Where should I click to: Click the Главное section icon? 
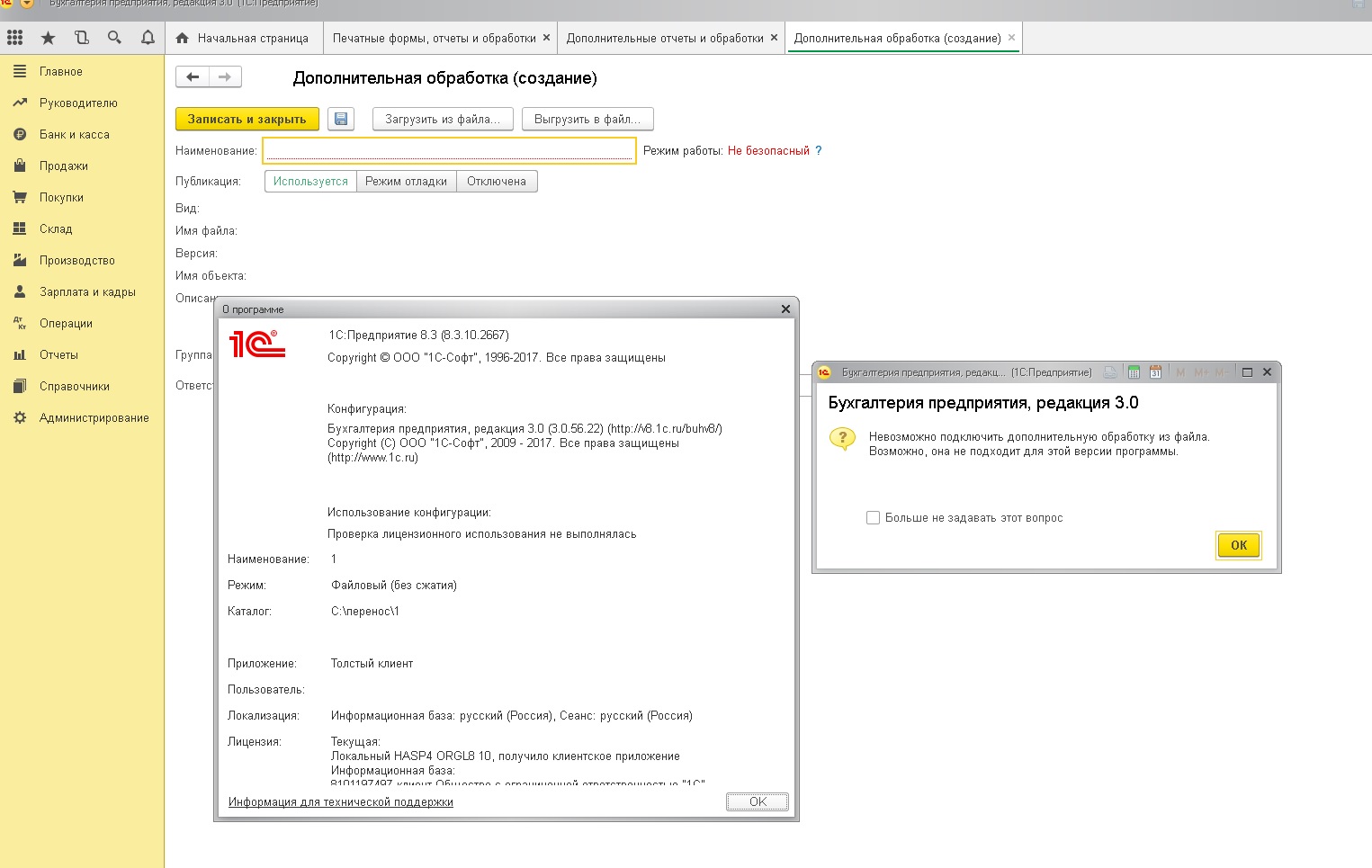(x=20, y=71)
